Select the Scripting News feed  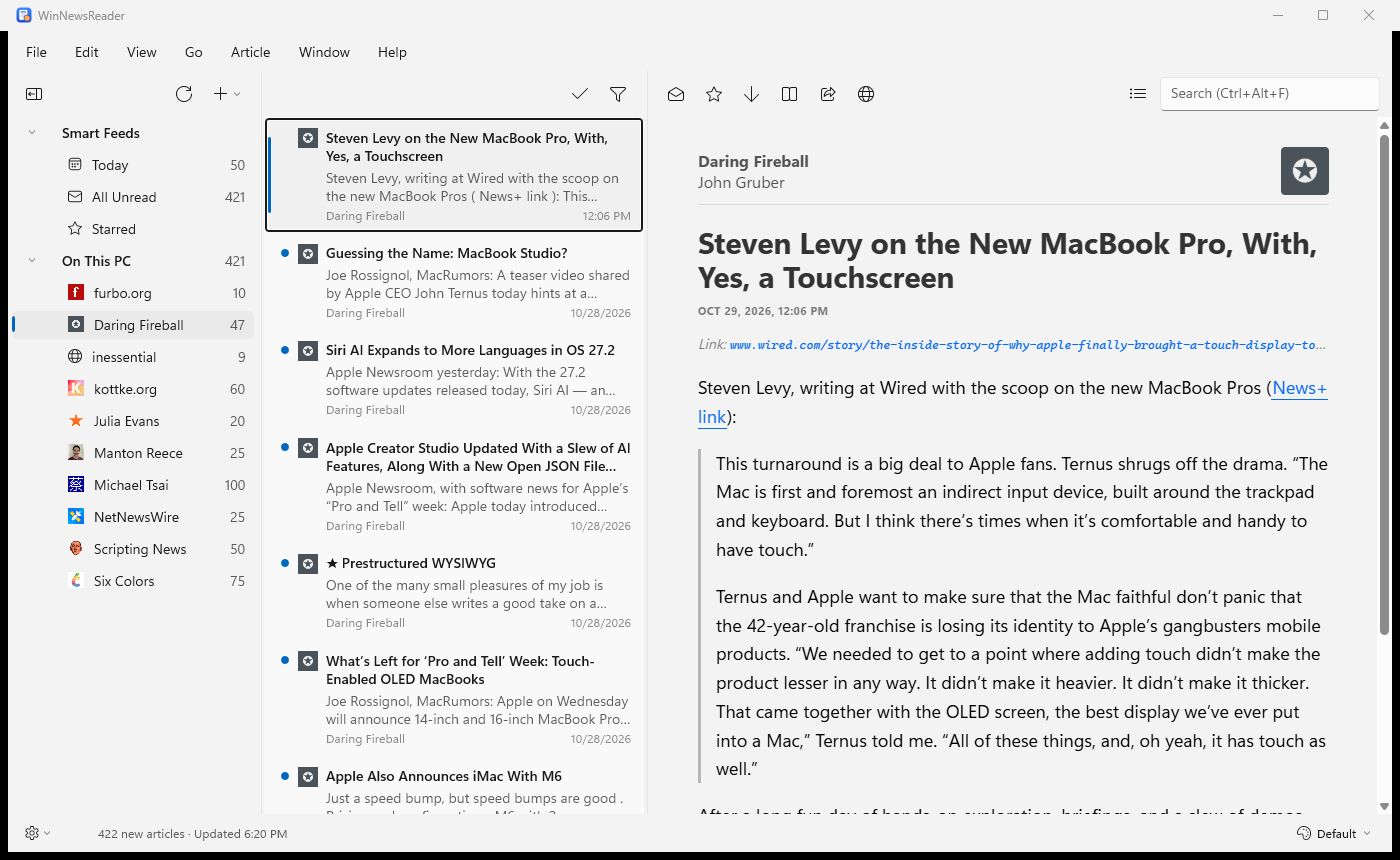133,549
